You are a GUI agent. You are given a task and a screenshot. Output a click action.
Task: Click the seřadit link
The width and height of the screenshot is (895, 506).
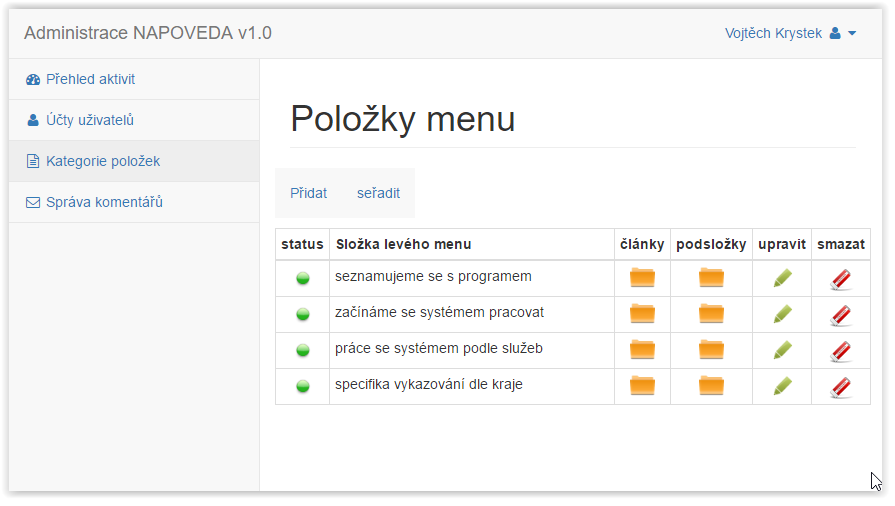(378, 193)
